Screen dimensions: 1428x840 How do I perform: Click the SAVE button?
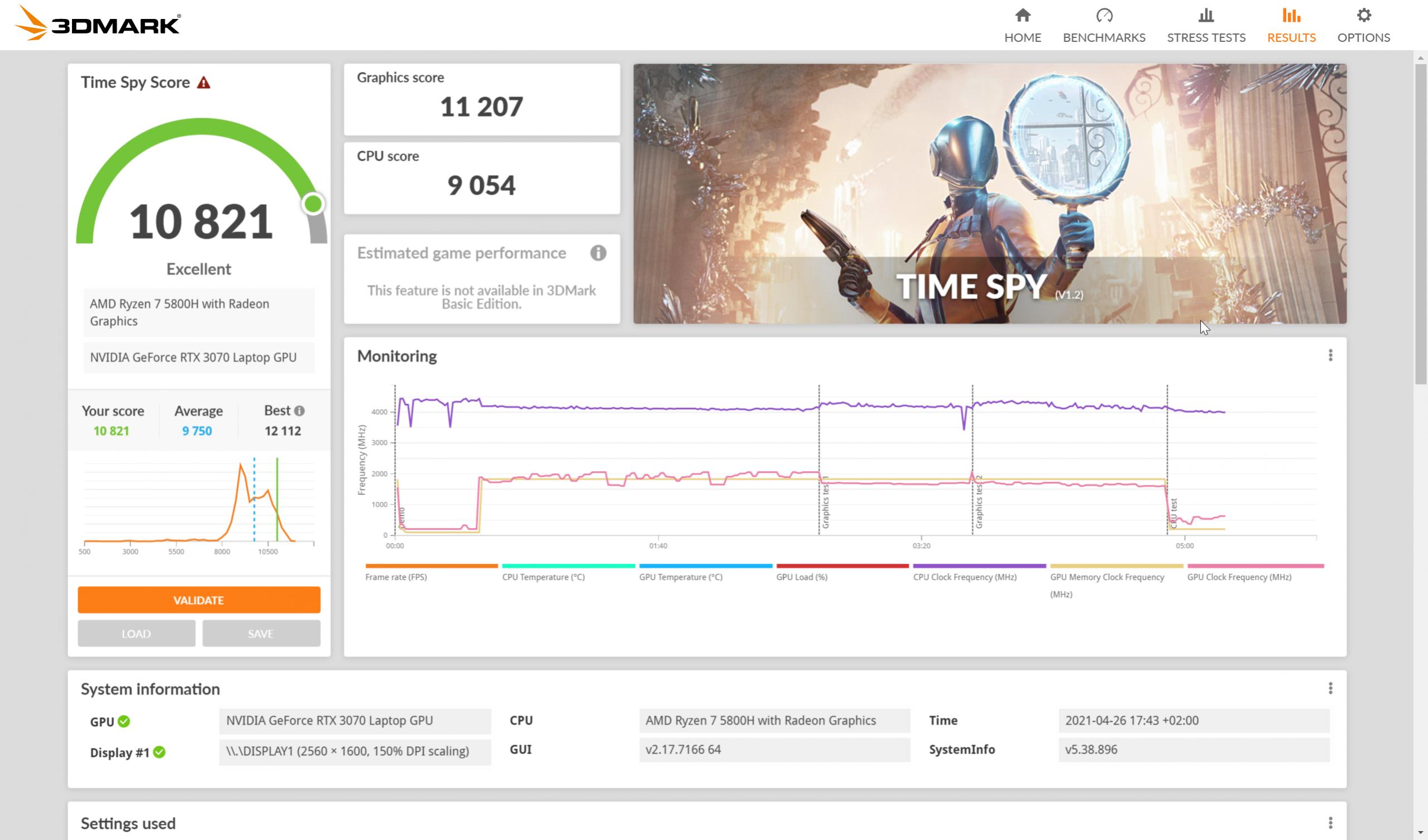tap(261, 633)
